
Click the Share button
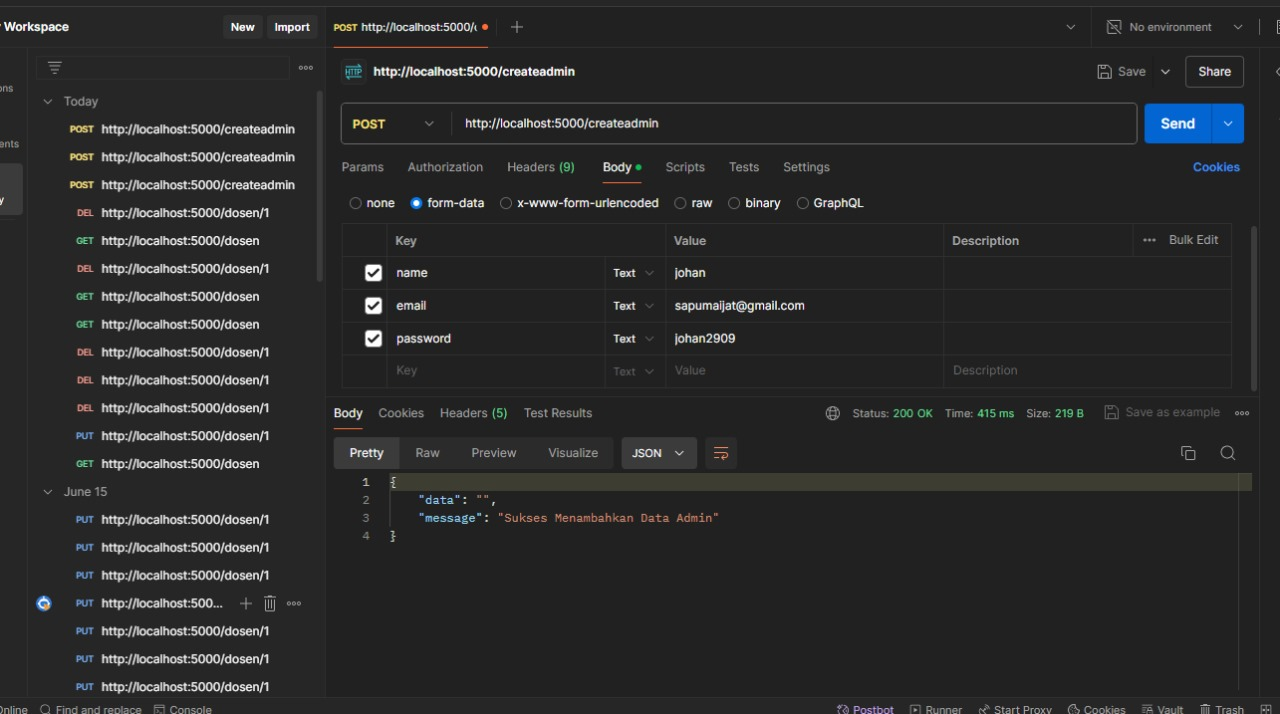pos(1215,72)
